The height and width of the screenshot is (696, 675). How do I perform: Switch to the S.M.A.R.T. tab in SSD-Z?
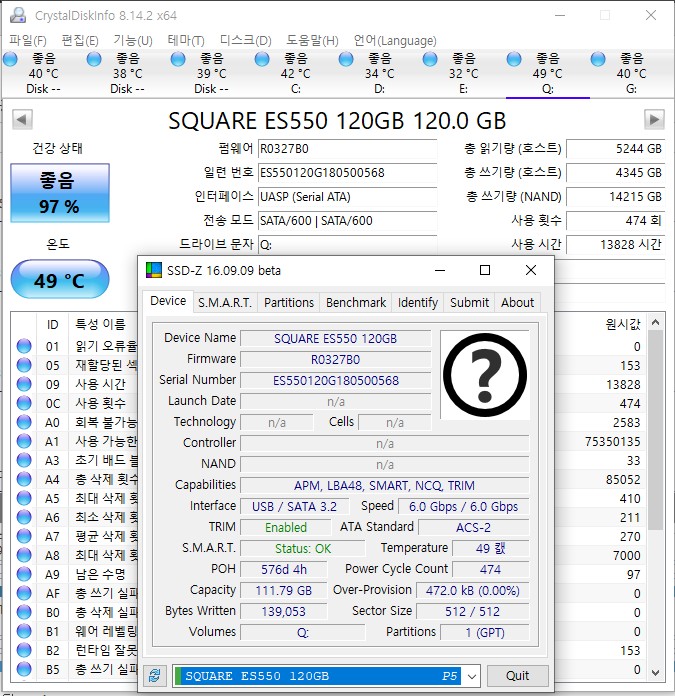click(x=225, y=303)
